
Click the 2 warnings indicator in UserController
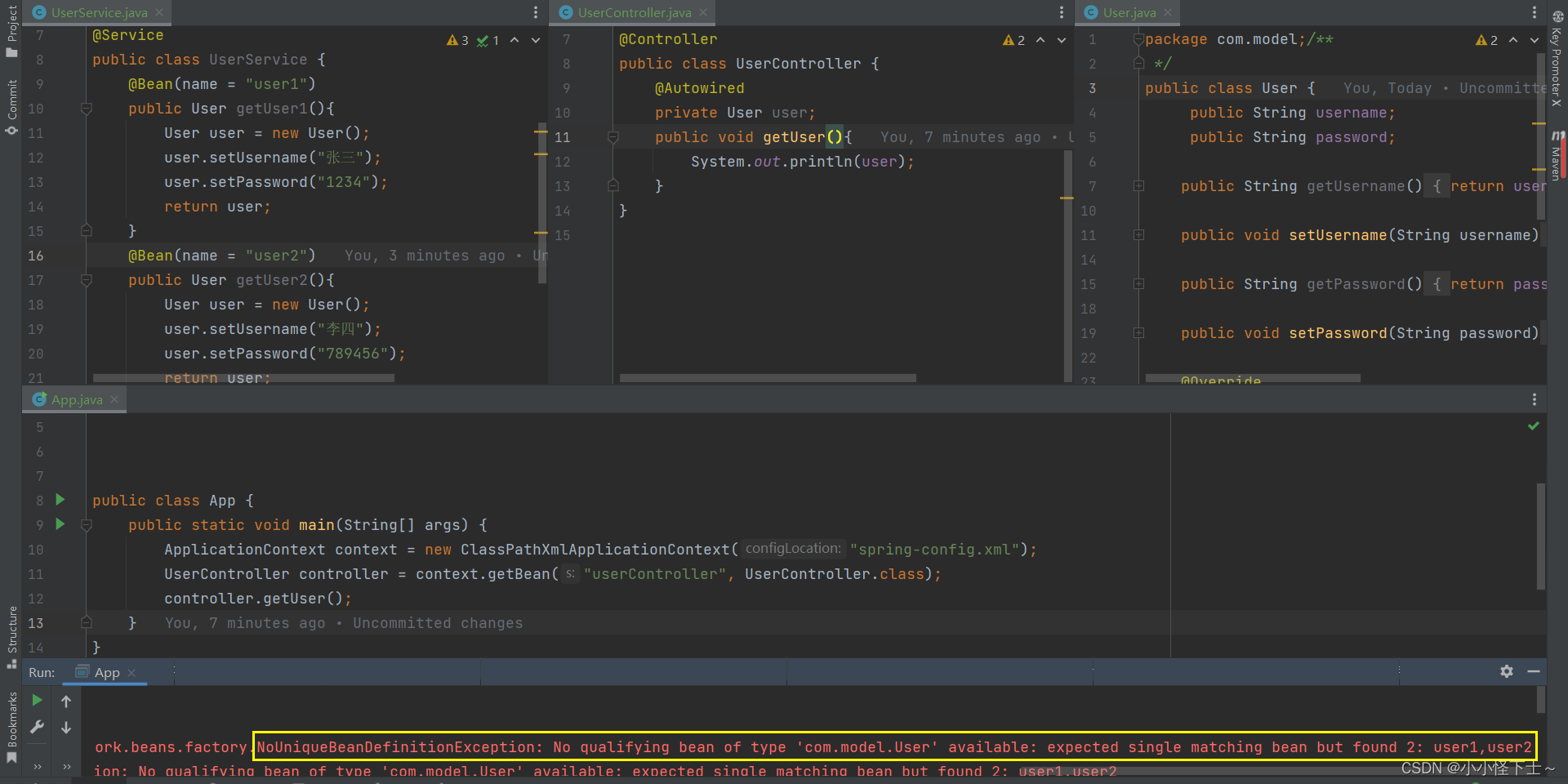click(1013, 40)
